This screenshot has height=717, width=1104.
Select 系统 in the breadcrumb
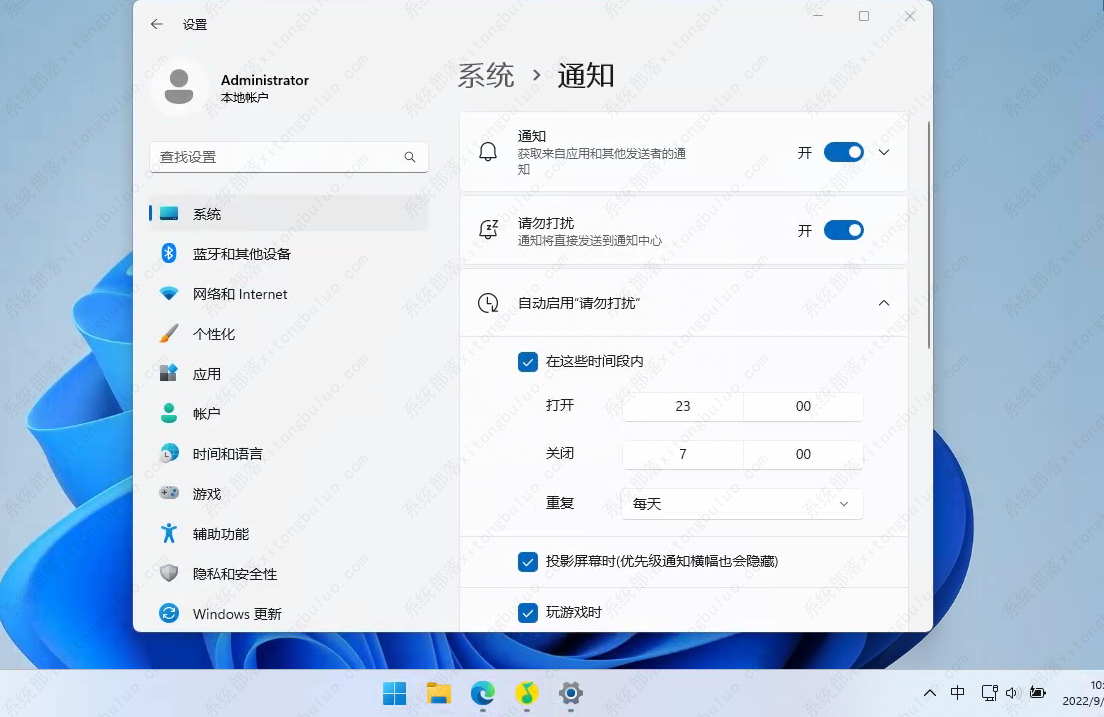point(486,74)
